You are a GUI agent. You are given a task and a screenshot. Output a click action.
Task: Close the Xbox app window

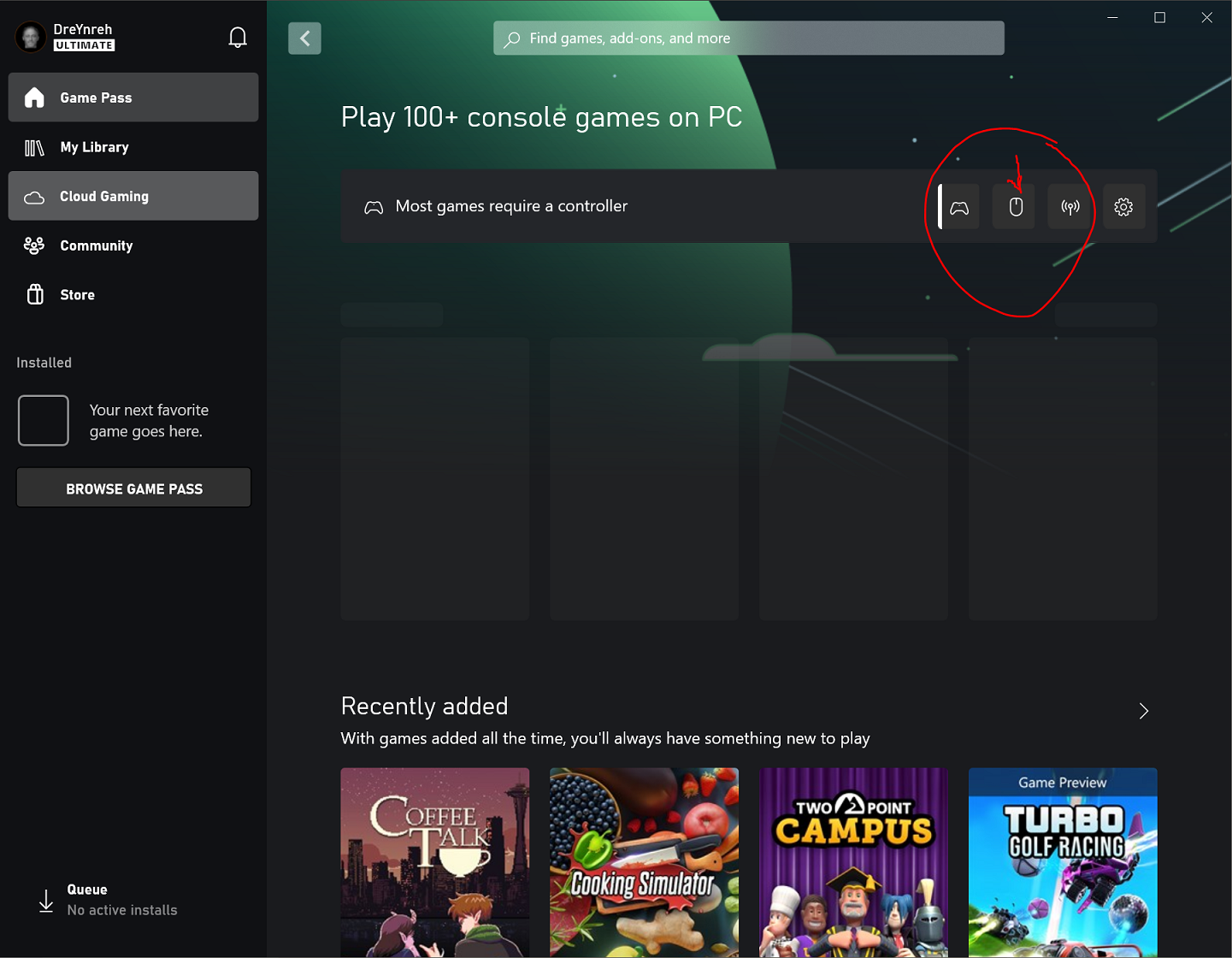tap(1206, 17)
